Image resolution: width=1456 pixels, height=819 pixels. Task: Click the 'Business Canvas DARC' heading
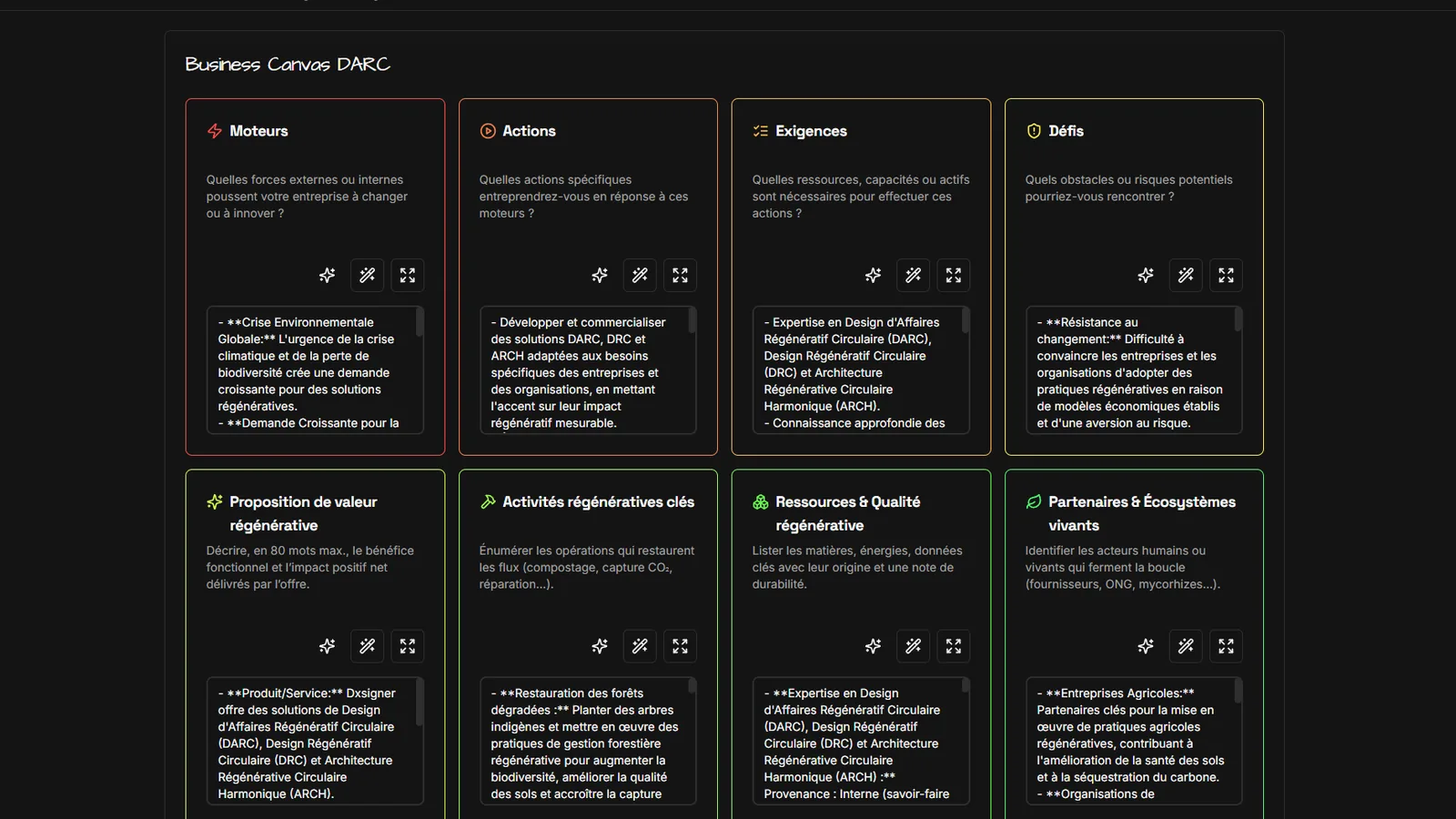(288, 64)
